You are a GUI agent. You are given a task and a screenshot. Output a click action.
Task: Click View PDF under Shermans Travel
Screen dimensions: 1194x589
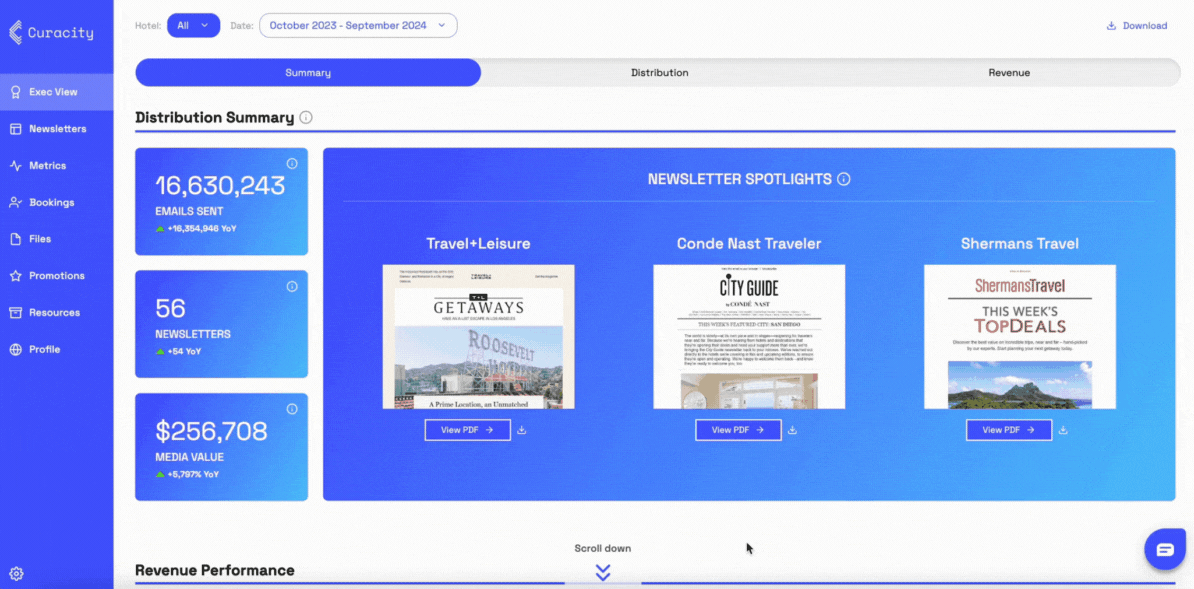click(1009, 430)
